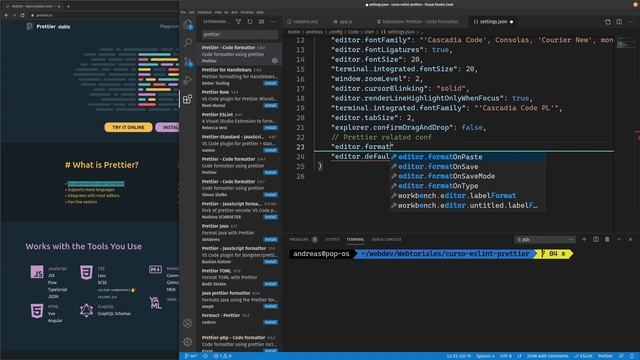This screenshot has height=360, width=640.
Task: Open the Search view in the activity bar
Action: click(x=188, y=42)
